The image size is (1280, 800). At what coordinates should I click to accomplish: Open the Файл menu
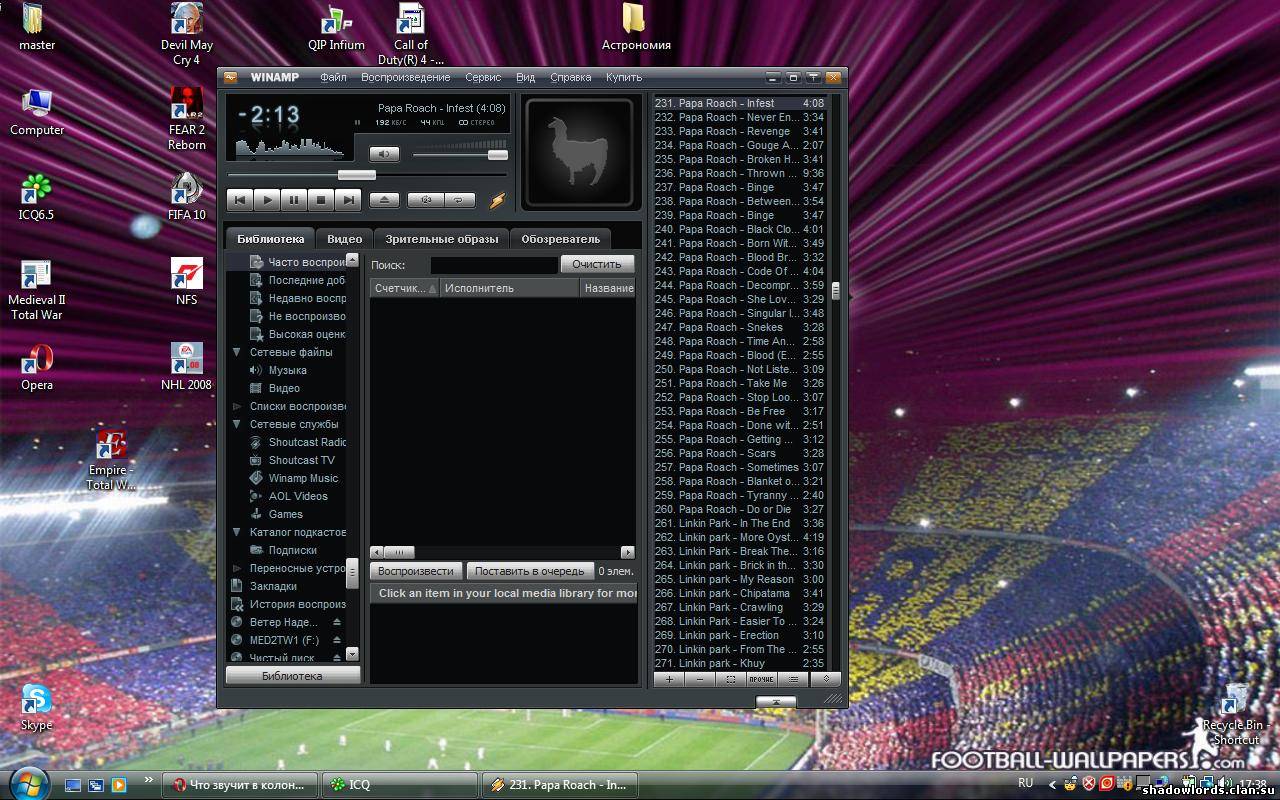coord(333,77)
